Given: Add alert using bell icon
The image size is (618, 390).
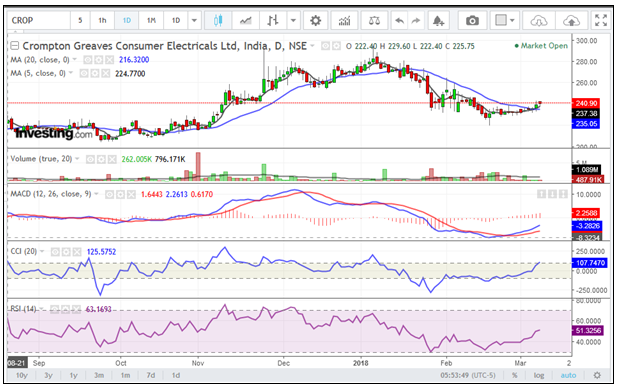Looking at the screenshot, I should pyautogui.click(x=438, y=20).
